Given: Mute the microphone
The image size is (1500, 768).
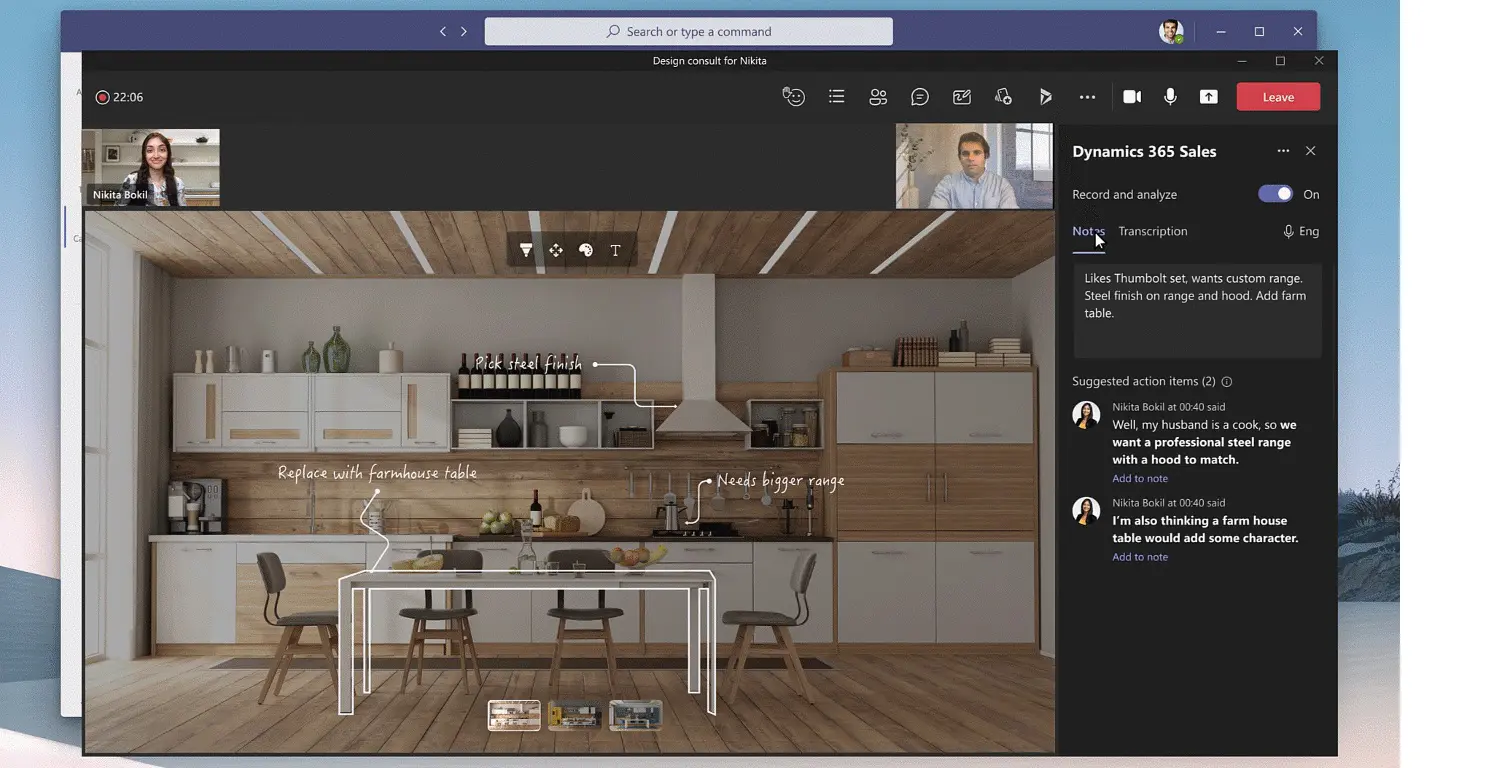Looking at the screenshot, I should click(x=1170, y=96).
